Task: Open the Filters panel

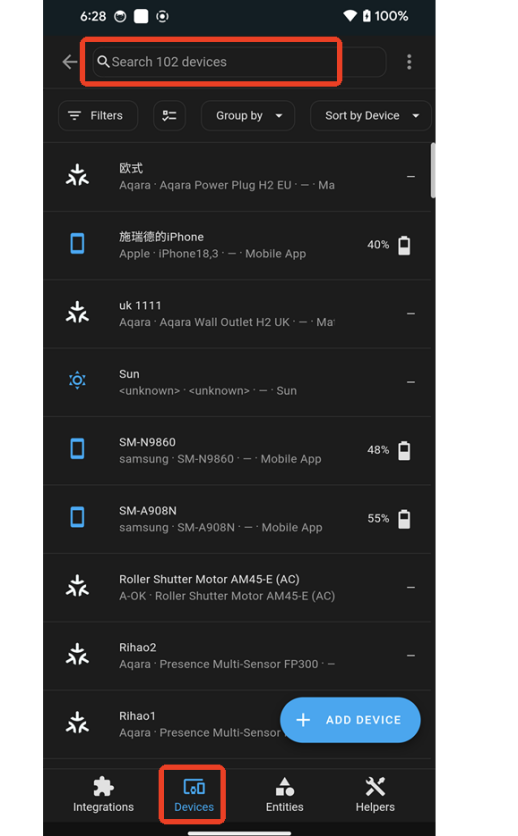Action: tap(98, 116)
